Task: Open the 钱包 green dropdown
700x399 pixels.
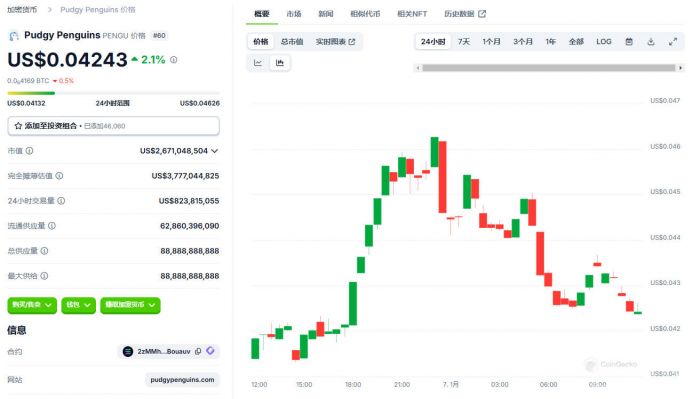Action: pos(79,305)
